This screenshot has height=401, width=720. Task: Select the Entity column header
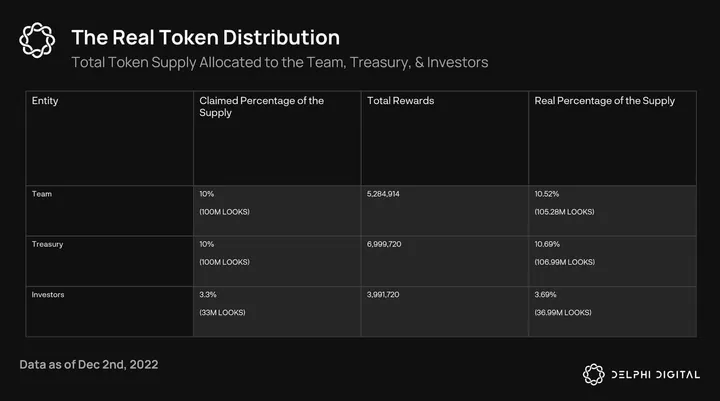pos(45,101)
